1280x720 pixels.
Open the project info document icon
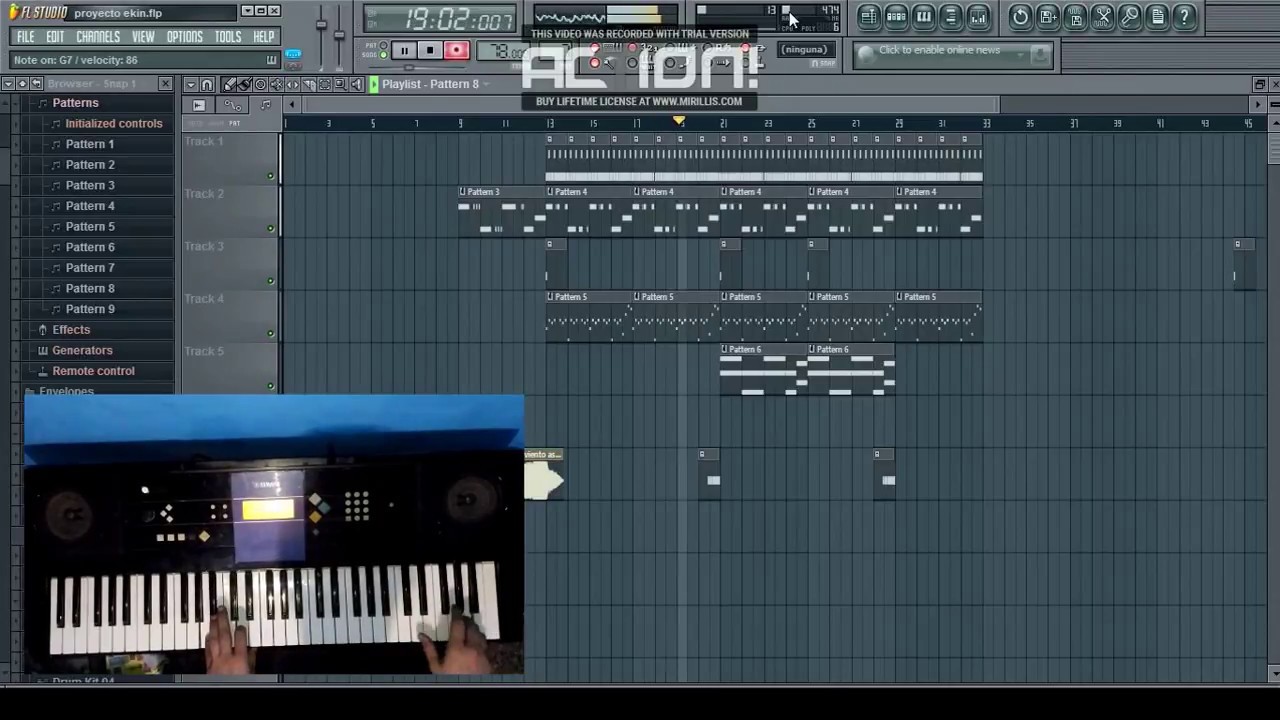(x=1157, y=17)
